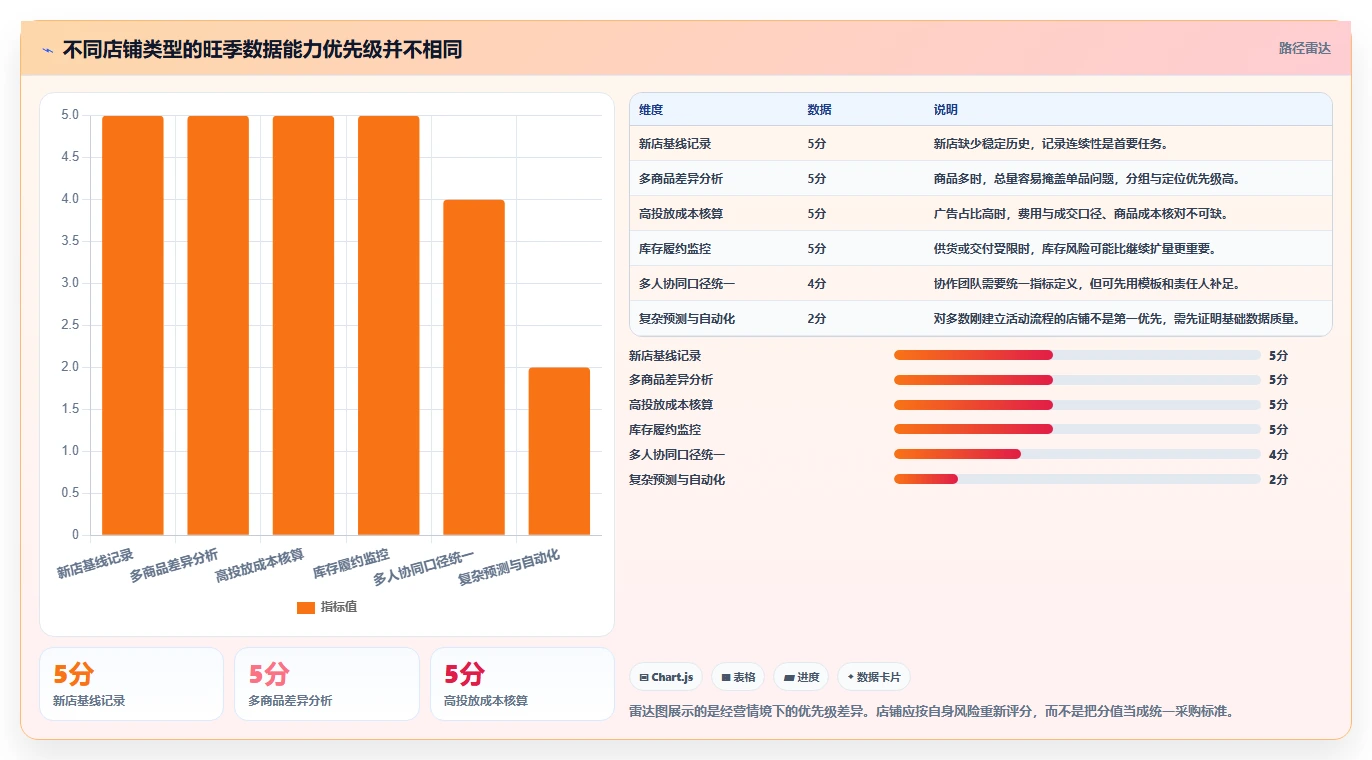Click the 2.5 y-axis tick label
Viewport: 1372px width, 760px height.
[x=69, y=325]
